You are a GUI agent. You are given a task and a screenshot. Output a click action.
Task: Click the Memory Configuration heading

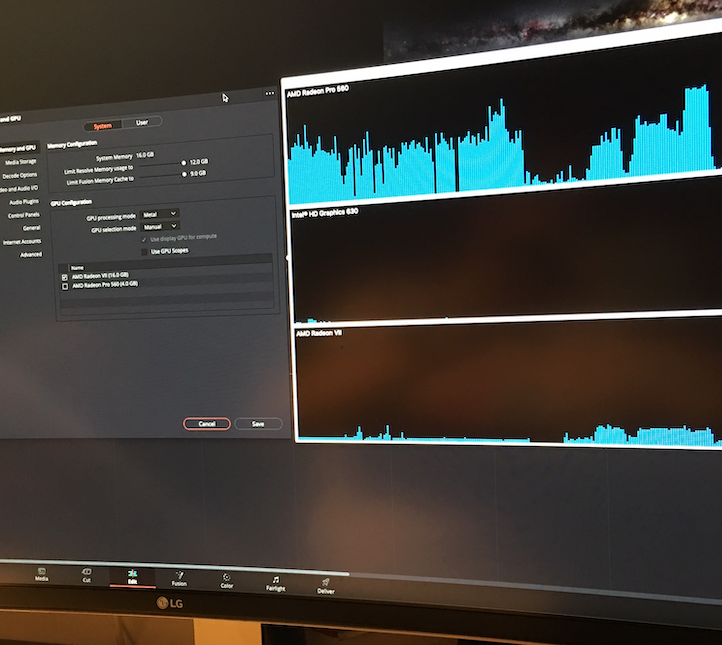(x=72, y=145)
